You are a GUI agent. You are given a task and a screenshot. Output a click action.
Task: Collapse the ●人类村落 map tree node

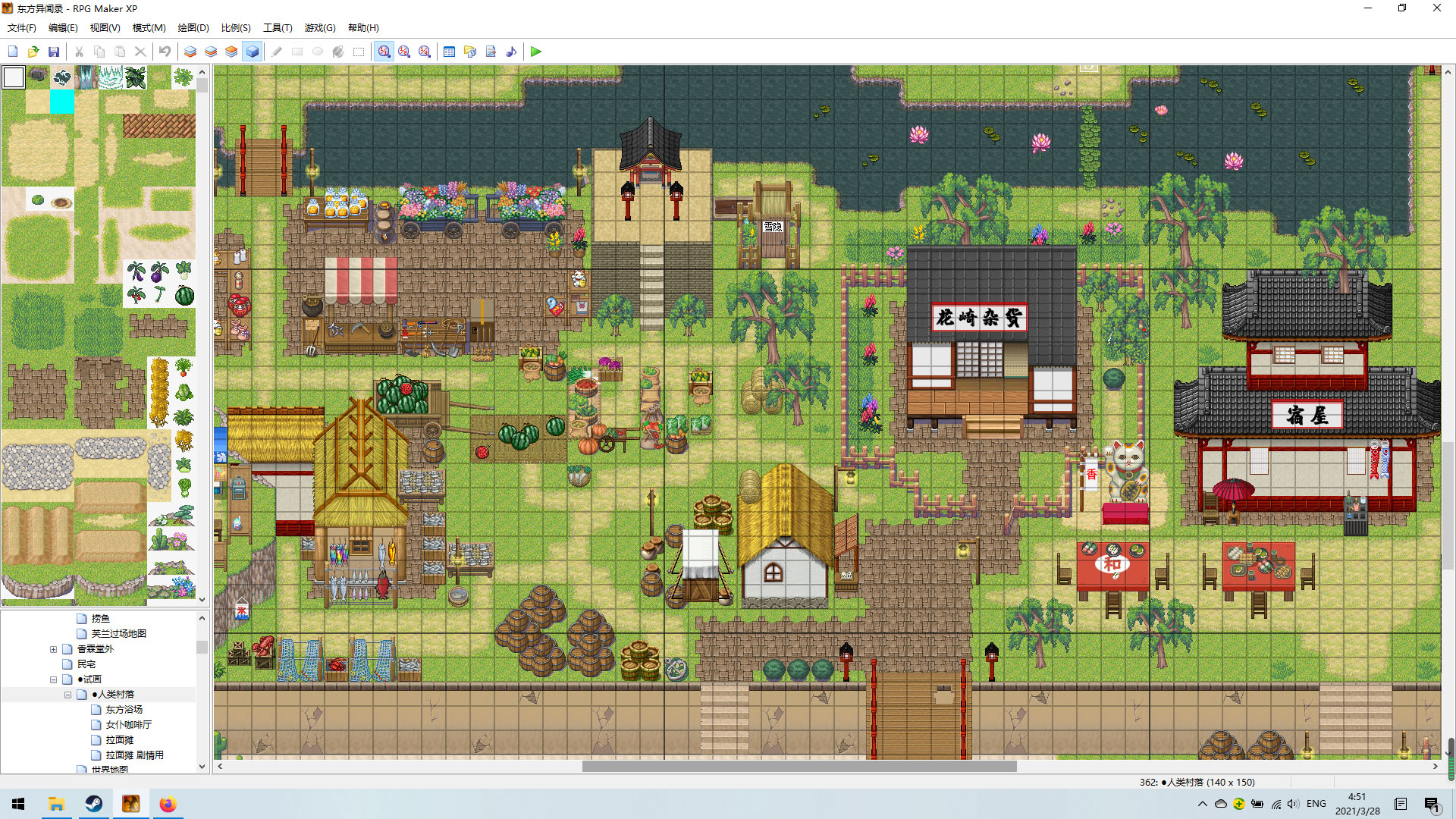coord(67,695)
